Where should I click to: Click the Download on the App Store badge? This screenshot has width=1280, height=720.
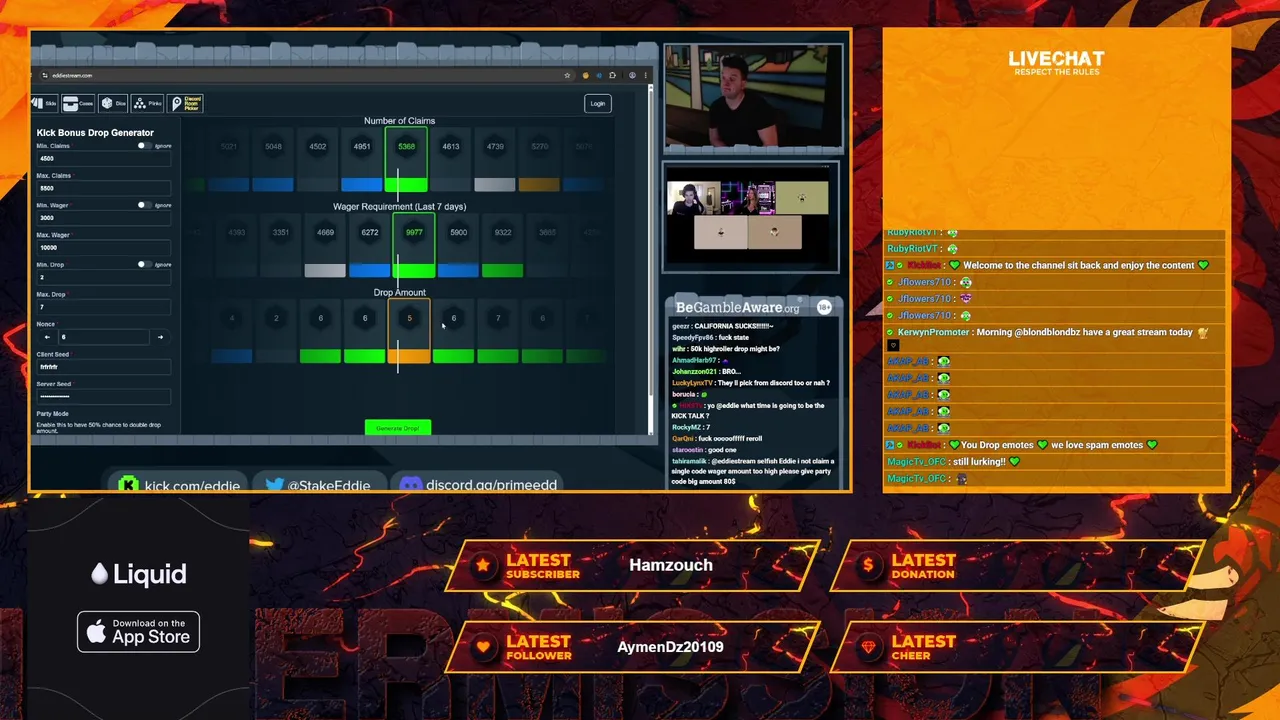click(x=138, y=631)
